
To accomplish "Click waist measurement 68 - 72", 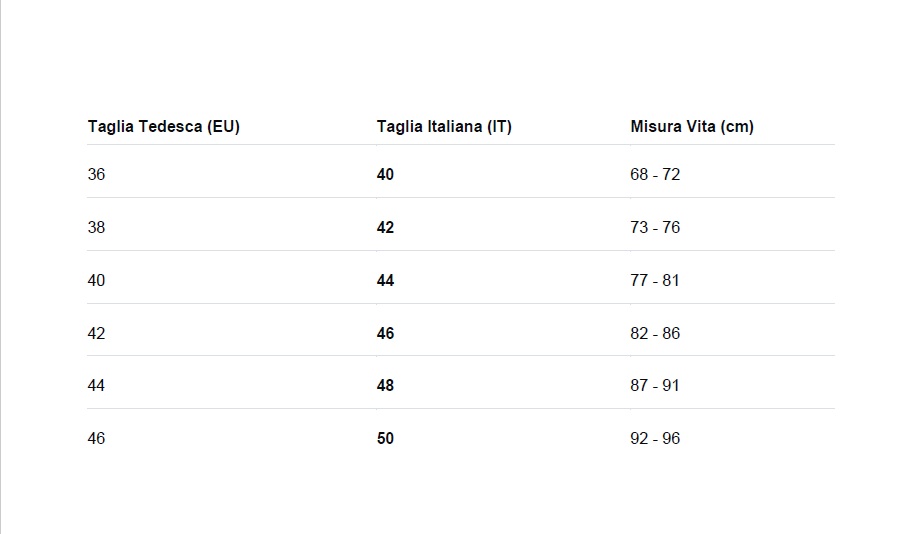I will click(x=655, y=174).
